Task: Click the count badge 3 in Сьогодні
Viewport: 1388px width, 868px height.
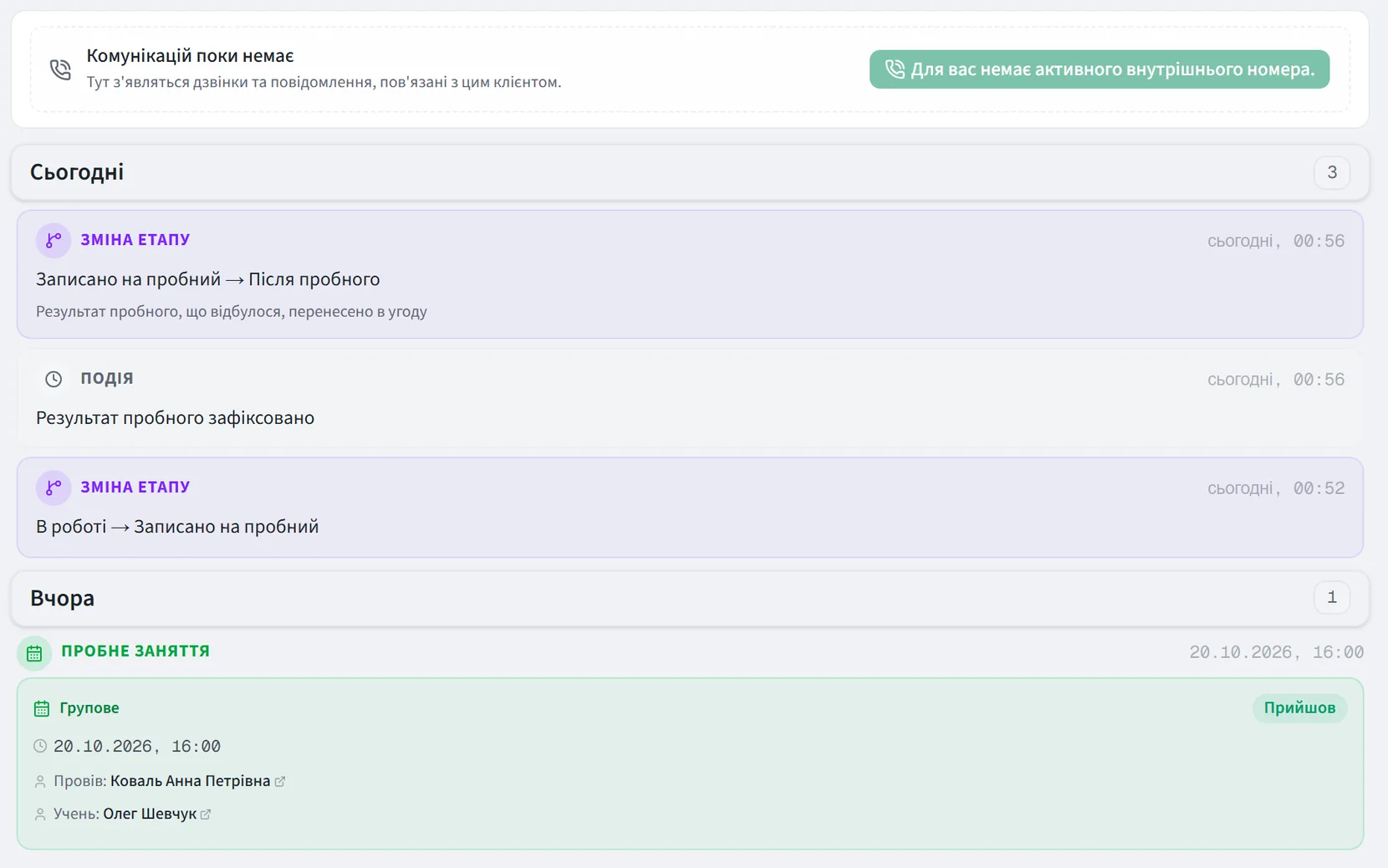Action: tap(1332, 172)
